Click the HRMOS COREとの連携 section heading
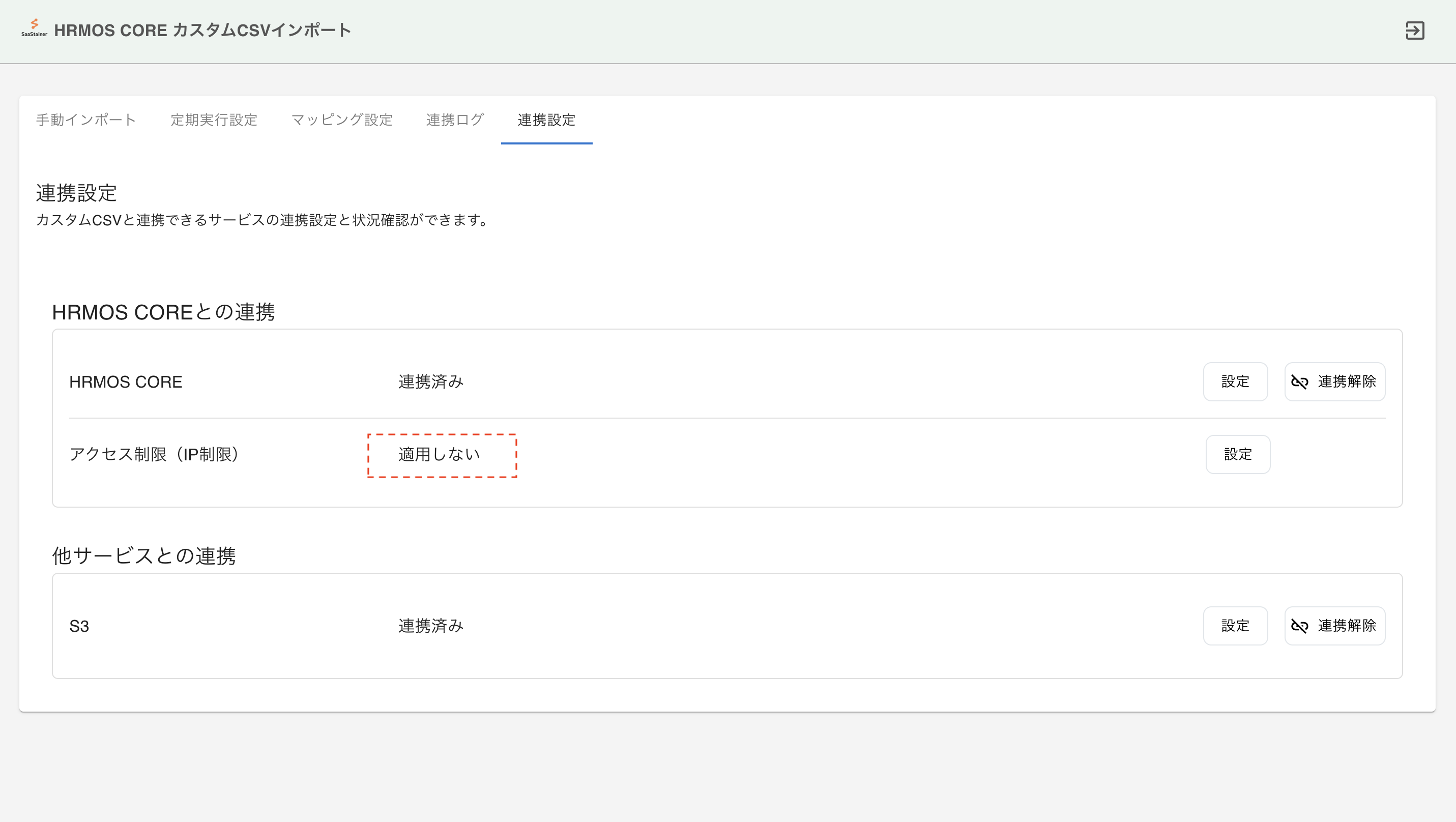This screenshot has height=822, width=1456. tap(163, 312)
